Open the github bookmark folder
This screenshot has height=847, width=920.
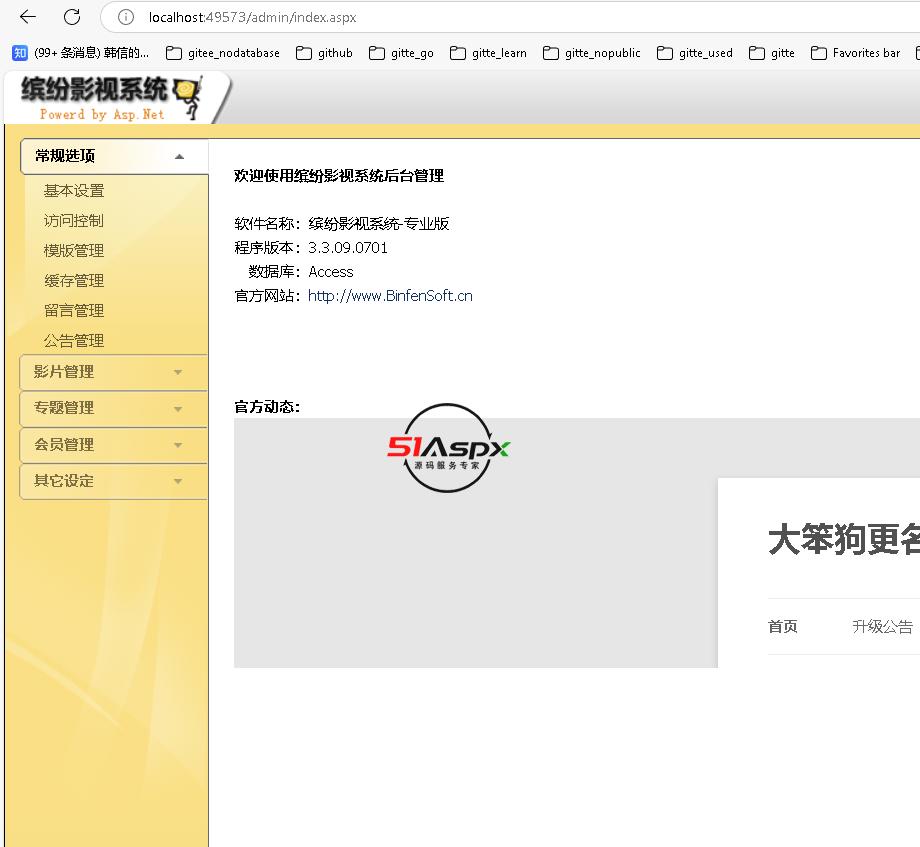click(324, 53)
